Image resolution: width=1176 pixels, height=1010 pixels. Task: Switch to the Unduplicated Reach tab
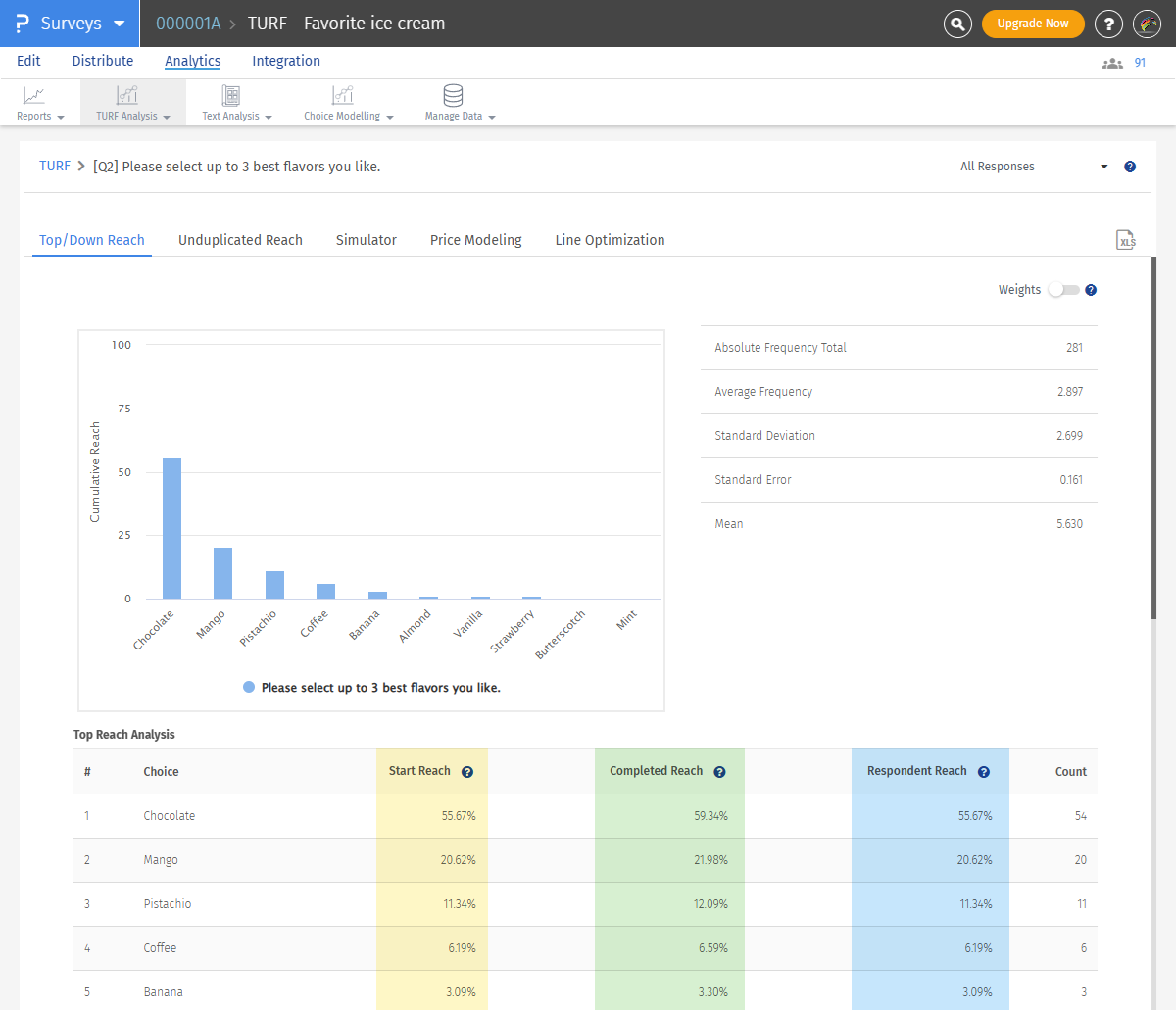240,240
